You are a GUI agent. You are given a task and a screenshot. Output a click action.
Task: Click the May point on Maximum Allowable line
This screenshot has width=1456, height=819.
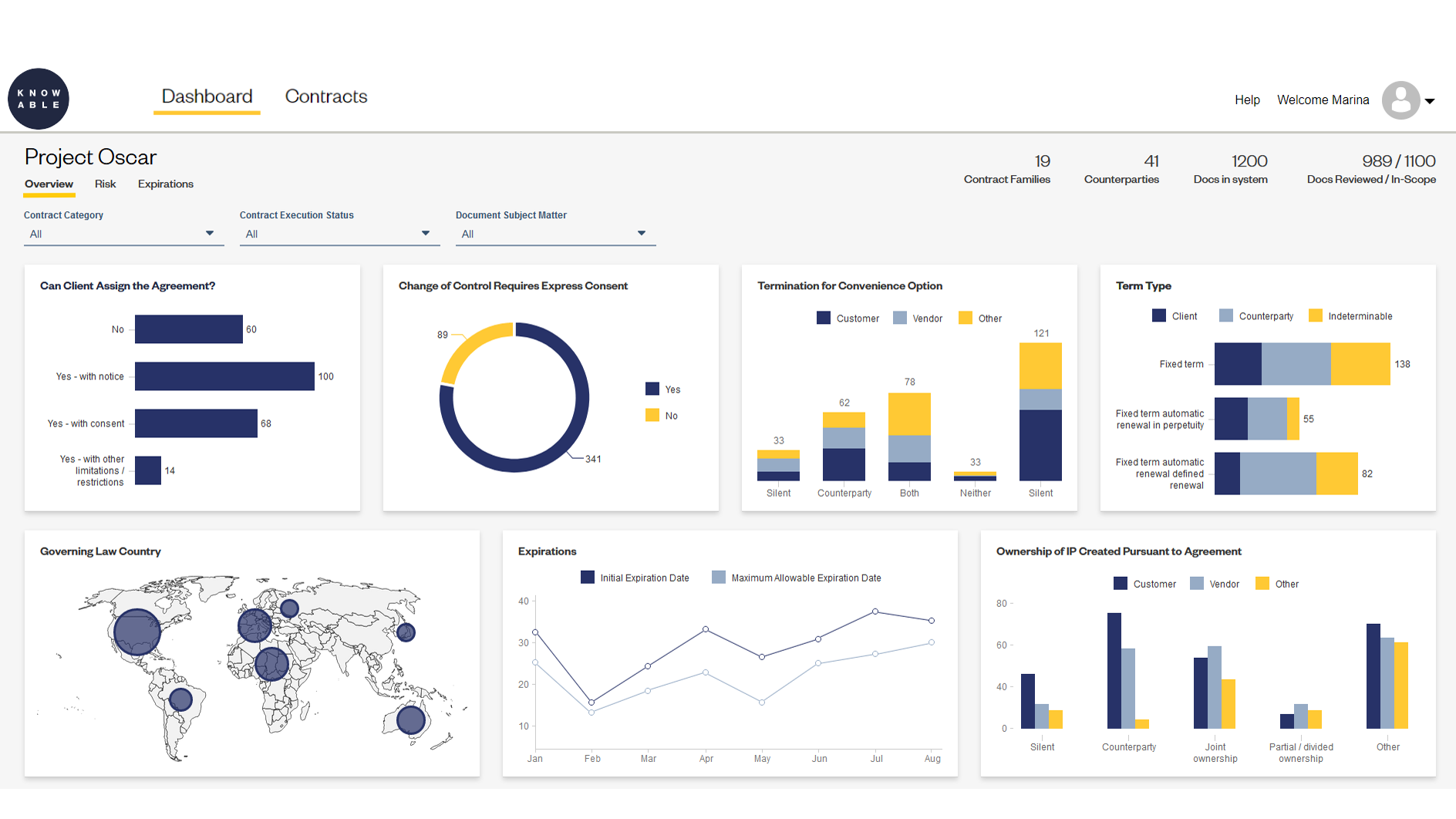(762, 702)
